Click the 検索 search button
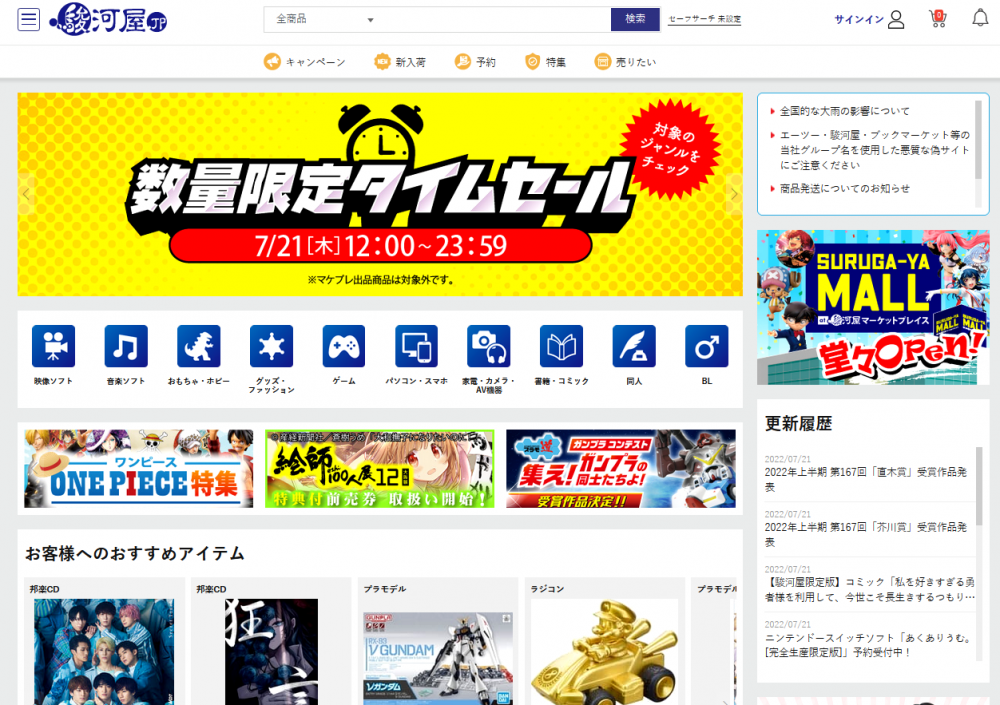 [635, 19]
